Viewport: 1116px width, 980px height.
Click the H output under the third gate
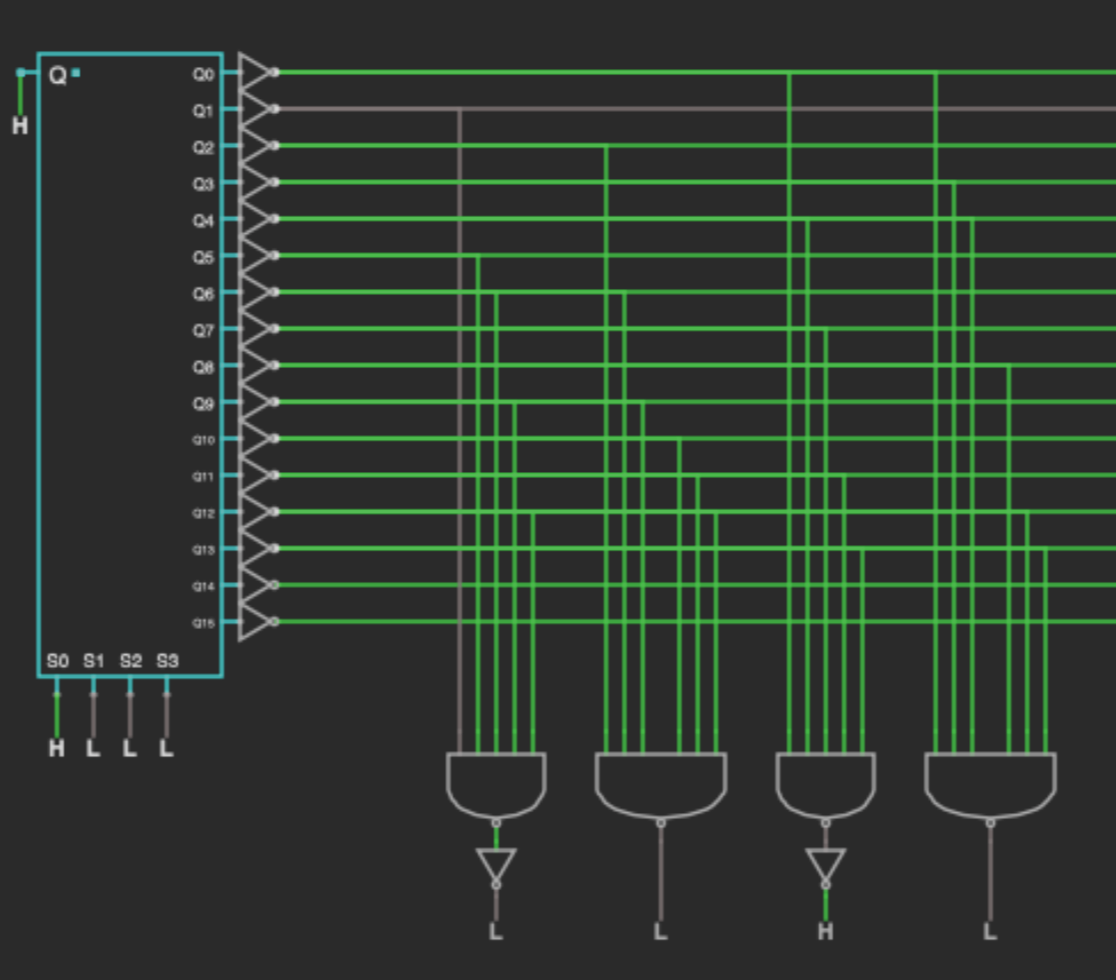coord(825,932)
